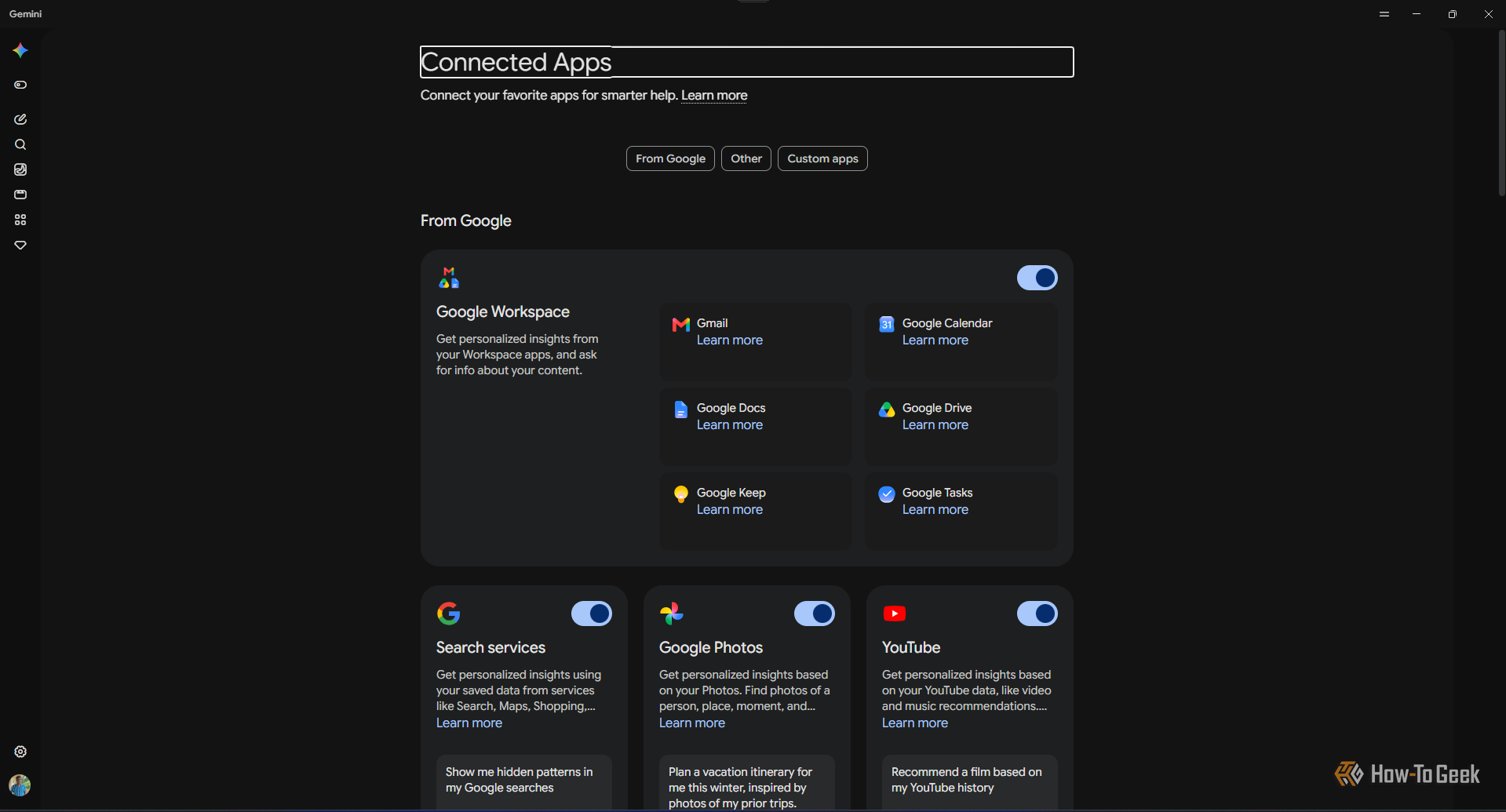Click the Google Keep lightbulb icon
Screen dimensions: 1506x812
681,493
